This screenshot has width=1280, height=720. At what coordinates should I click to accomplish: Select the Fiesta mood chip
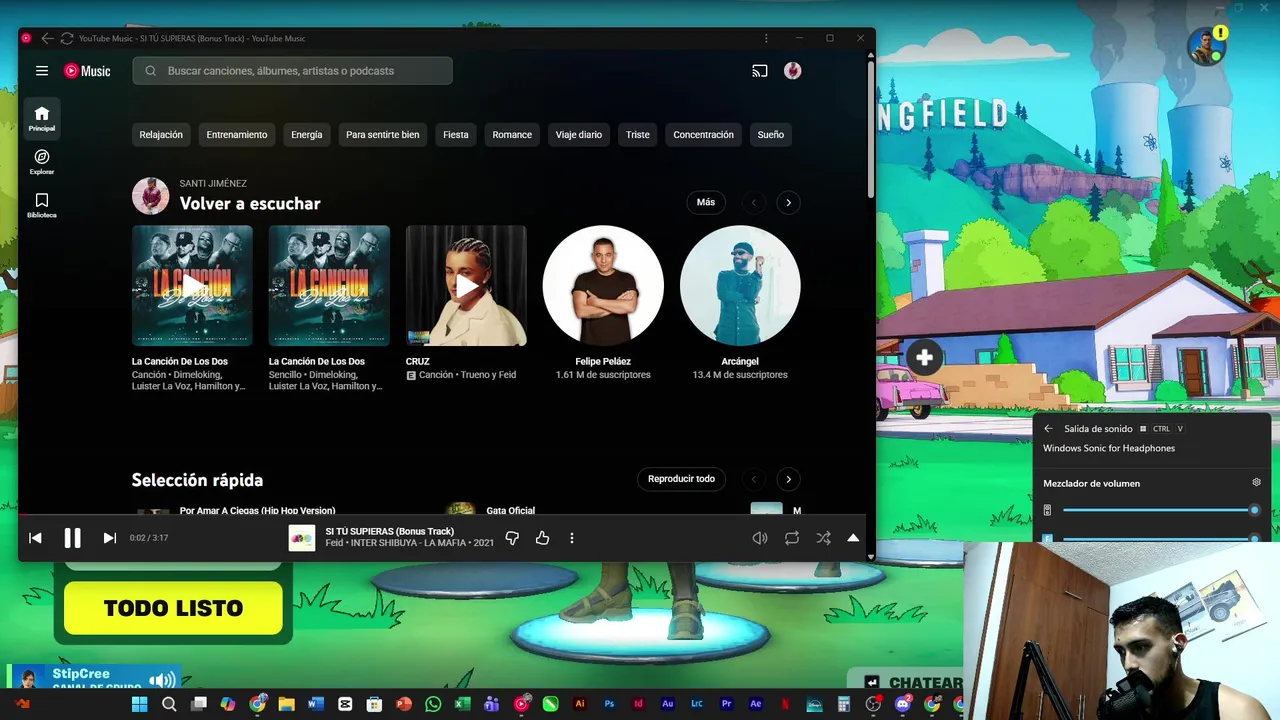click(x=456, y=134)
